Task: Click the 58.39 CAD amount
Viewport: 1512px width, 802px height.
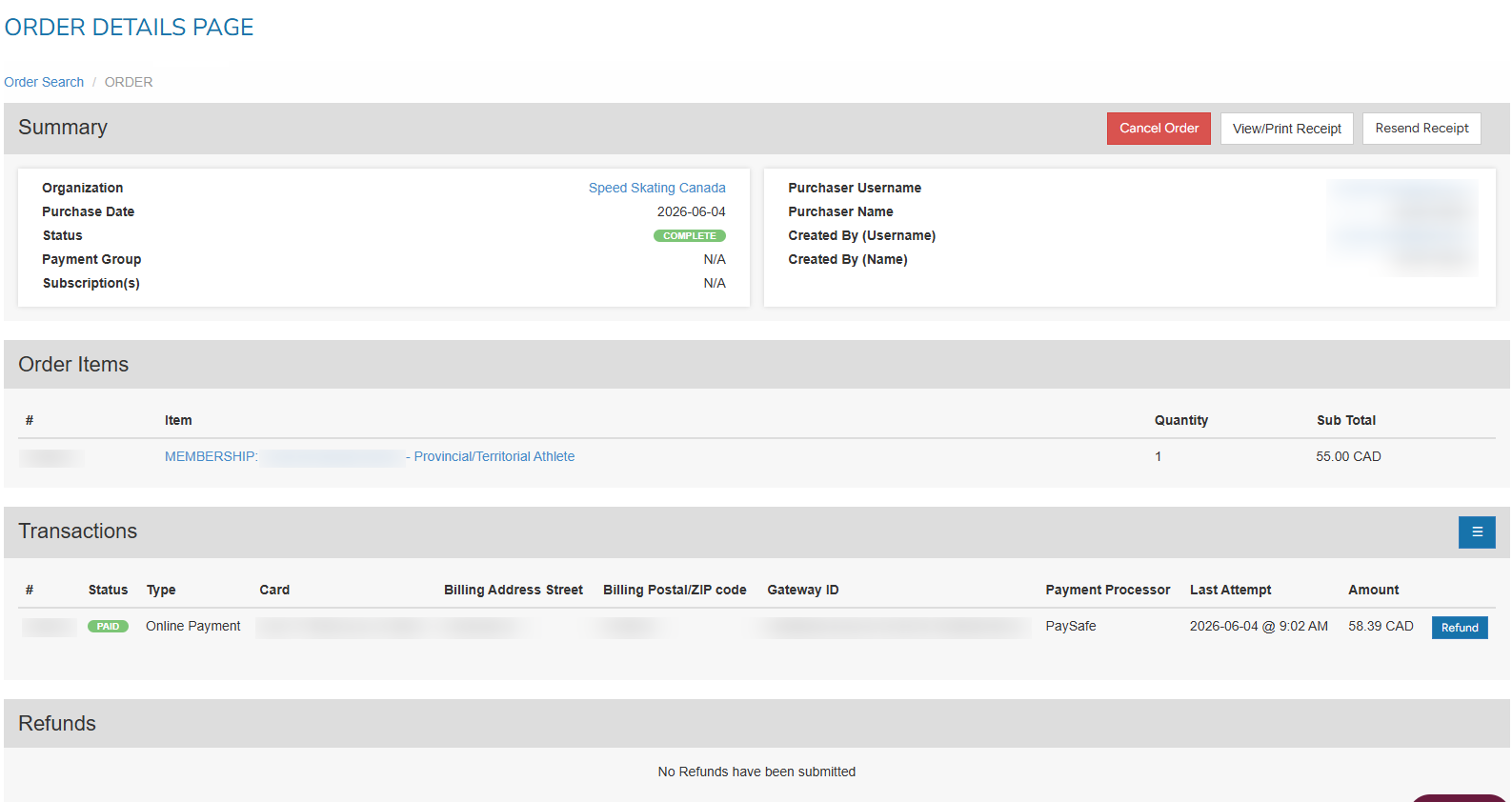Action: coord(1381,626)
